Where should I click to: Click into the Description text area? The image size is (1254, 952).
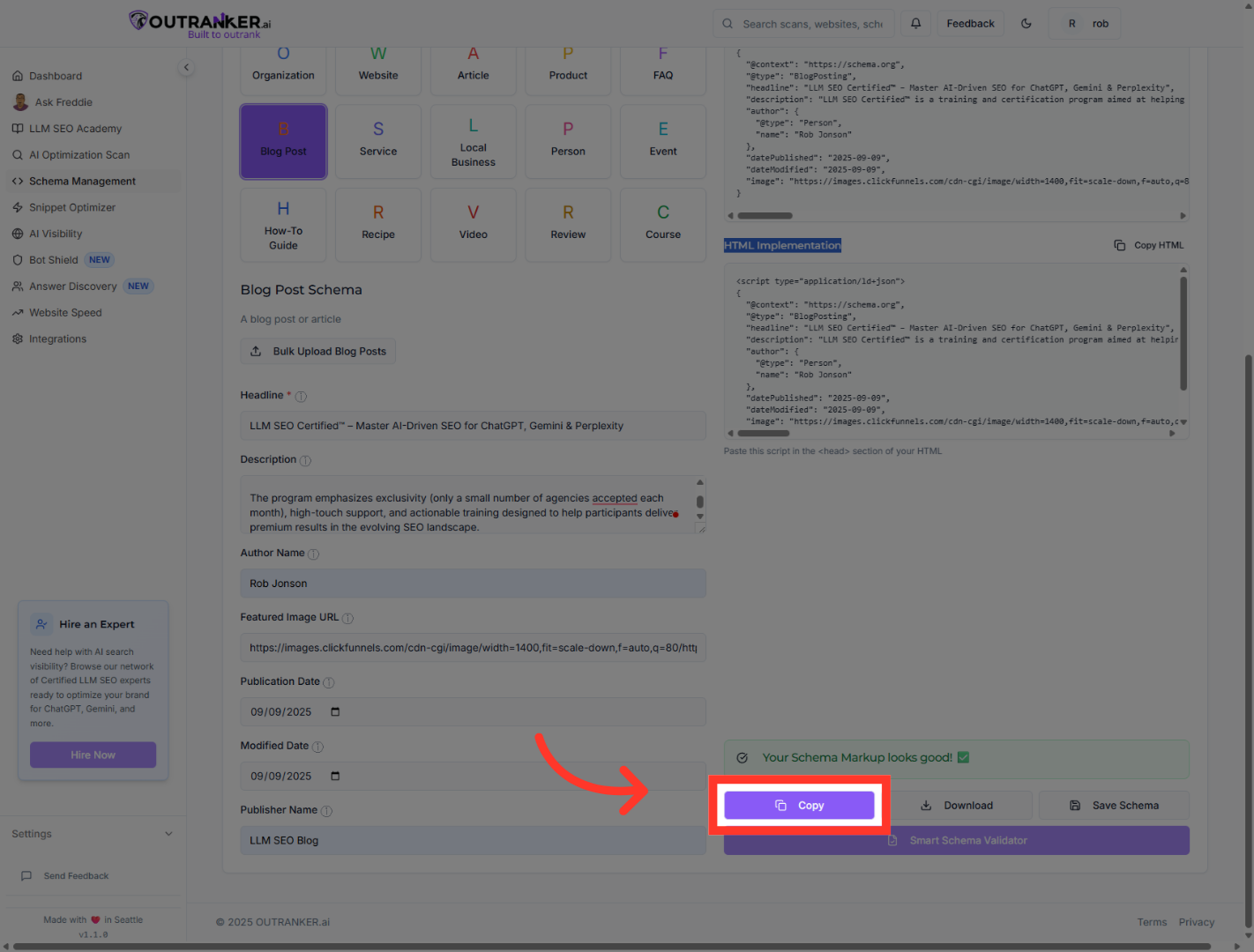click(x=473, y=505)
